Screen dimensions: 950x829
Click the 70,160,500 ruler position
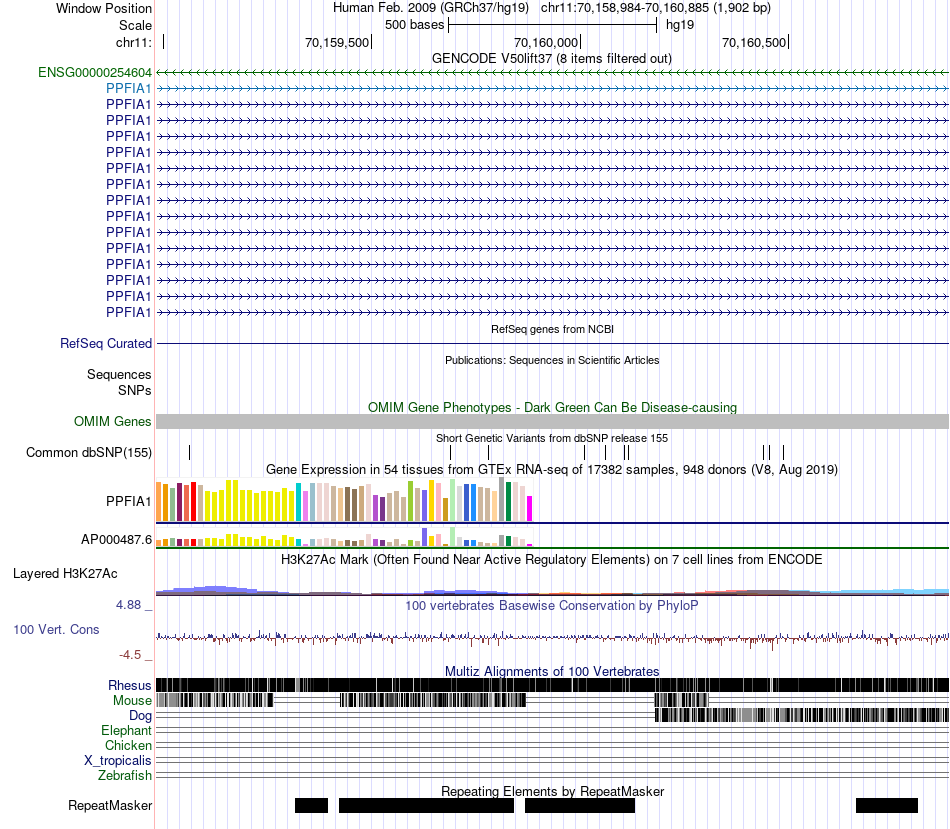754,42
